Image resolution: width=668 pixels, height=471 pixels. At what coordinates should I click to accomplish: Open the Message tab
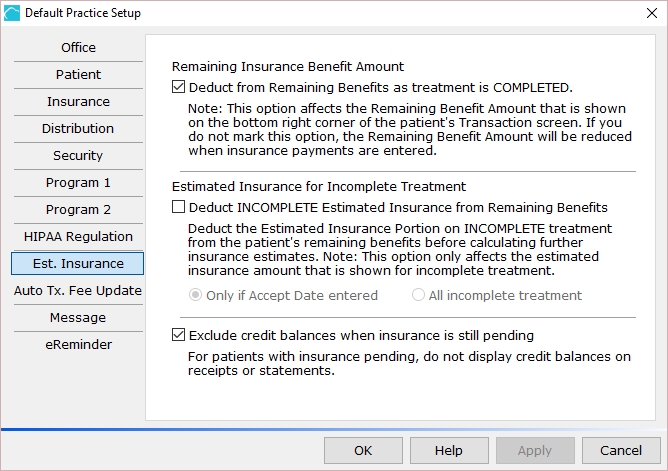click(78, 318)
